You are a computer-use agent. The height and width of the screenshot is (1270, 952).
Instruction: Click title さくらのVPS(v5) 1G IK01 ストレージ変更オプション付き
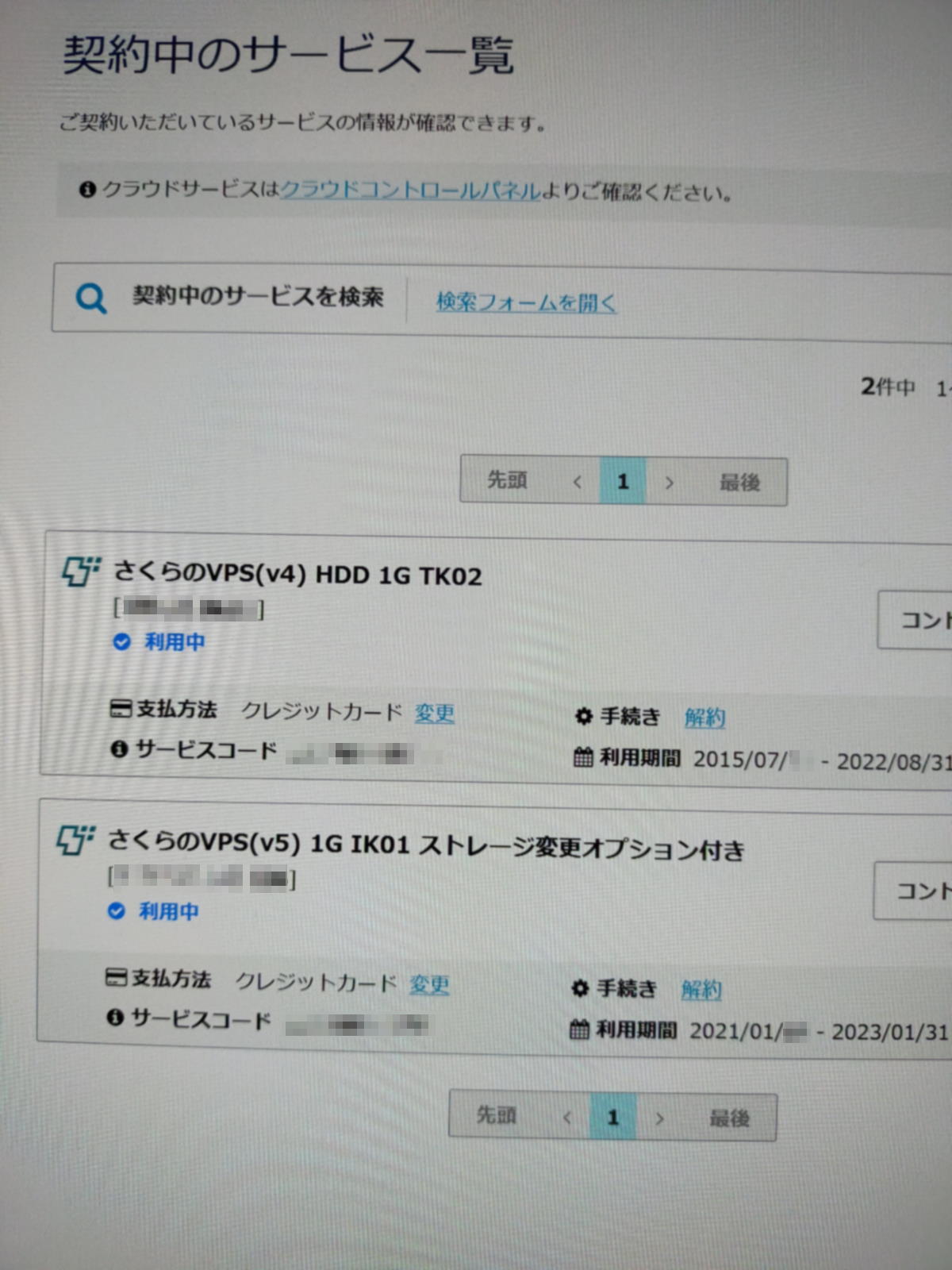point(426,845)
